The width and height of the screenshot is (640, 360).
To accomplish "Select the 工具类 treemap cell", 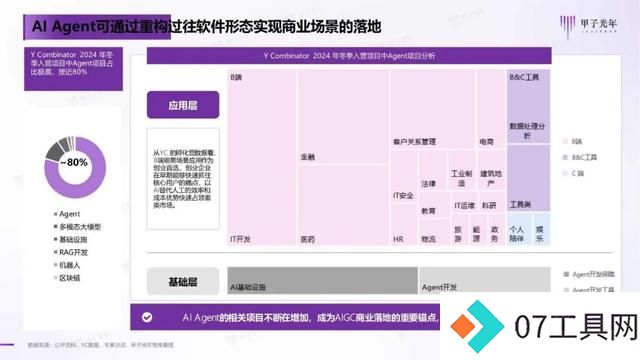I will coord(529,178).
